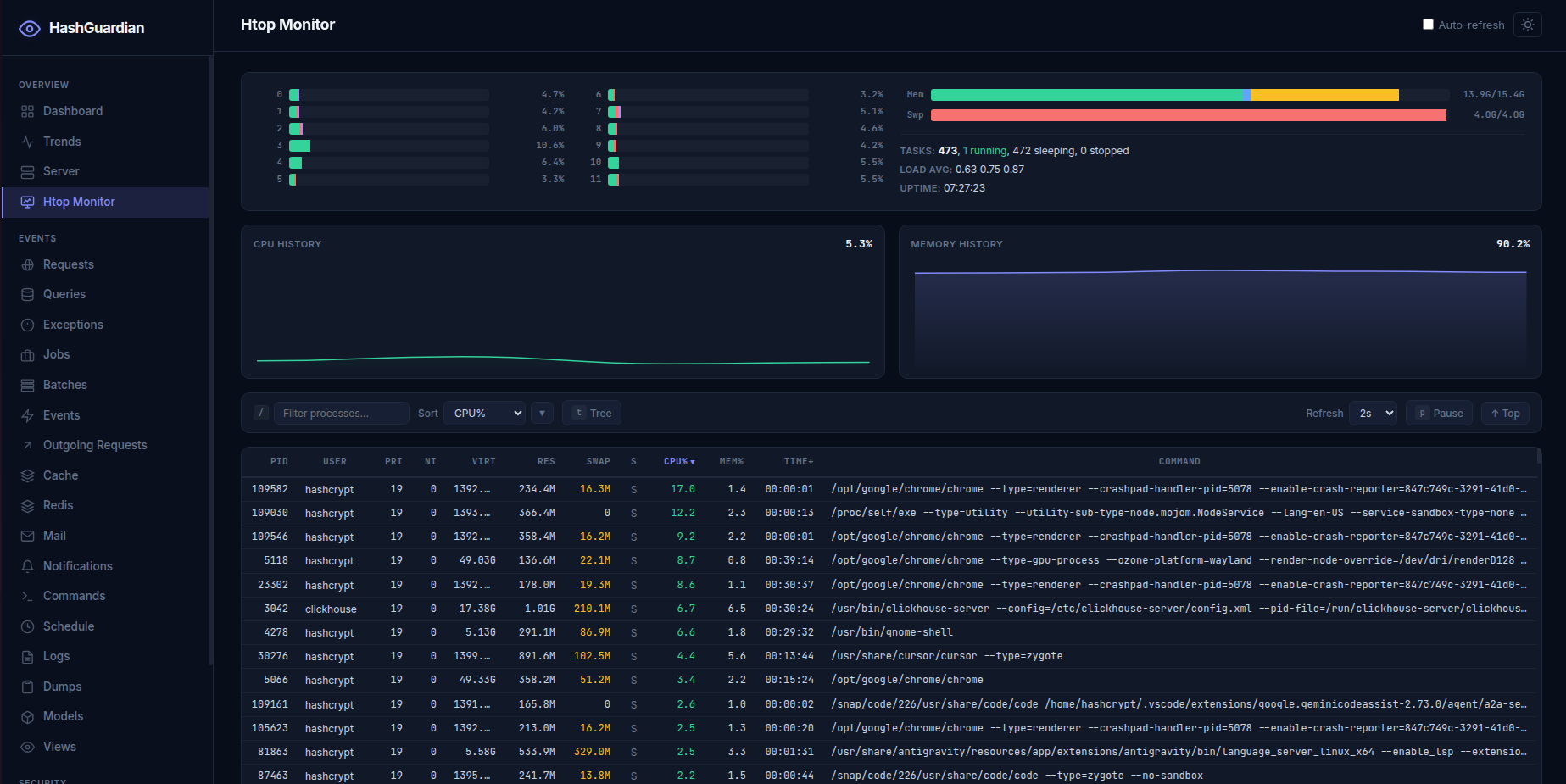This screenshot has width=1566, height=784.
Task: Open Outgoing Requests page
Action: pos(105,445)
